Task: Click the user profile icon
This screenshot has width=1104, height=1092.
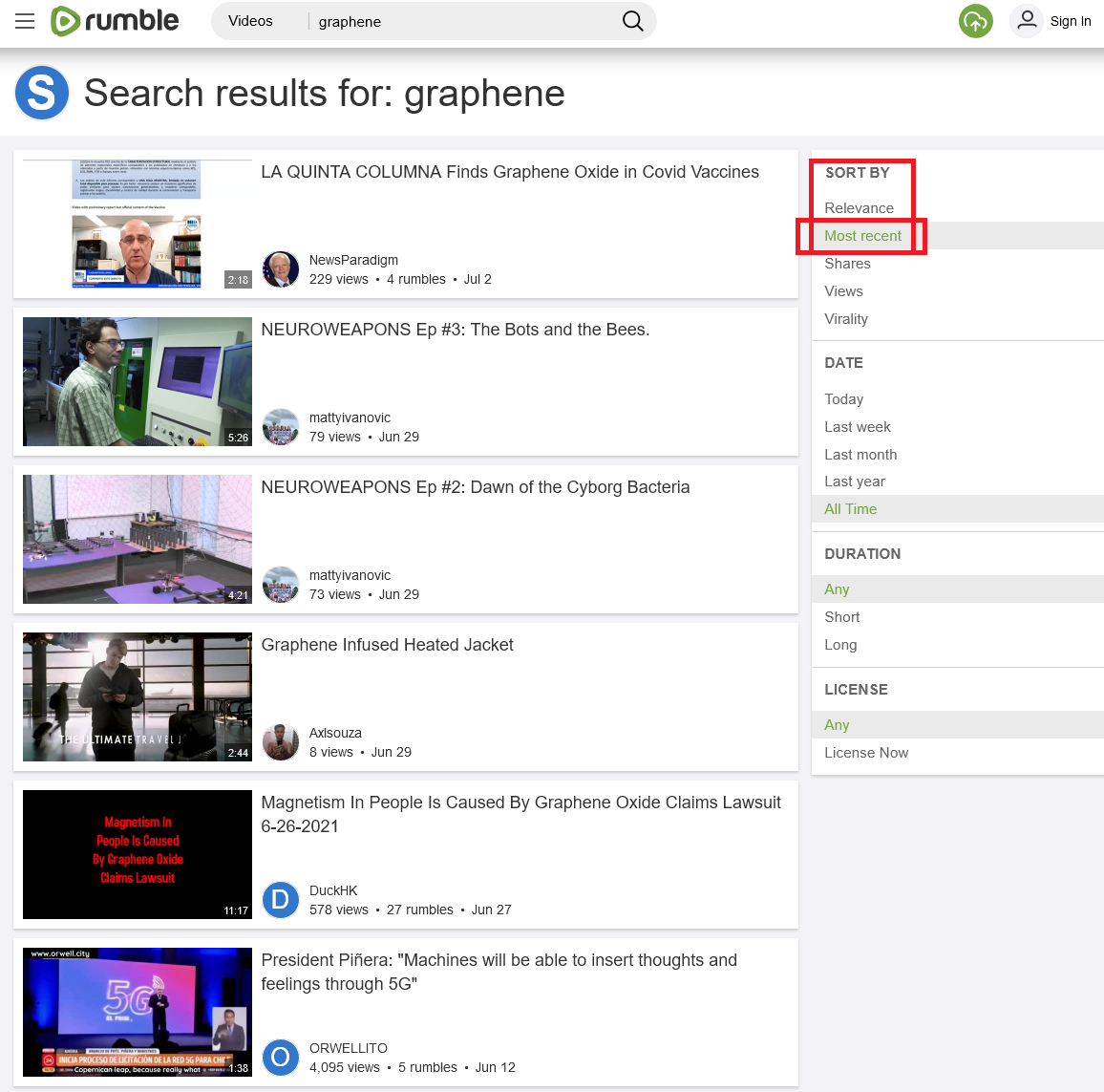Action: tap(1027, 21)
